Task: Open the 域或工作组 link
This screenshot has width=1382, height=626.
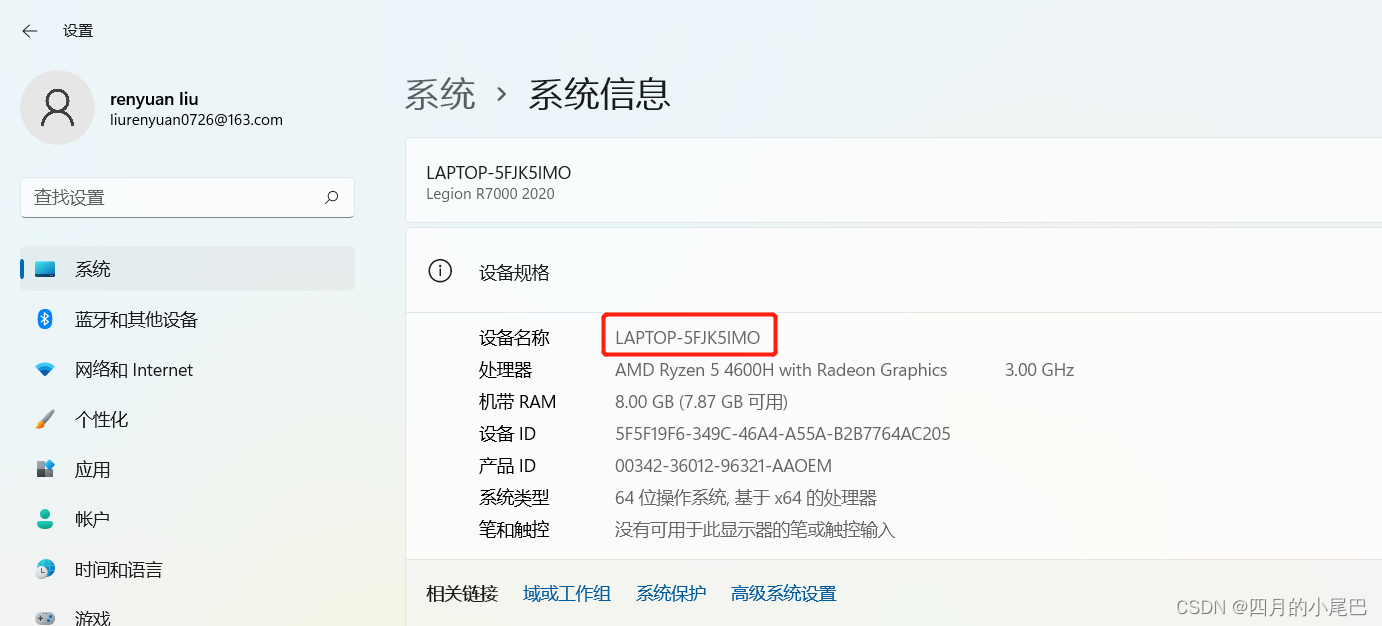Action: click(567, 592)
